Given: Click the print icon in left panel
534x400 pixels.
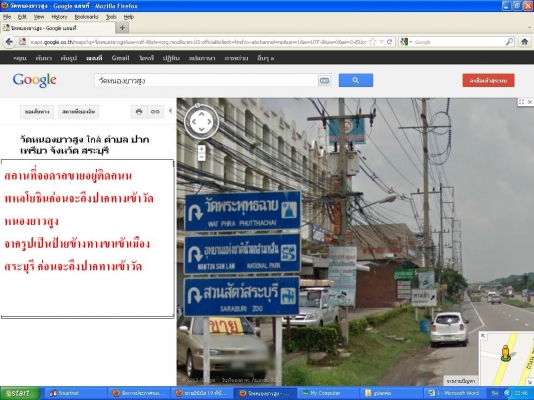Looking at the screenshot, I should (x=139, y=112).
